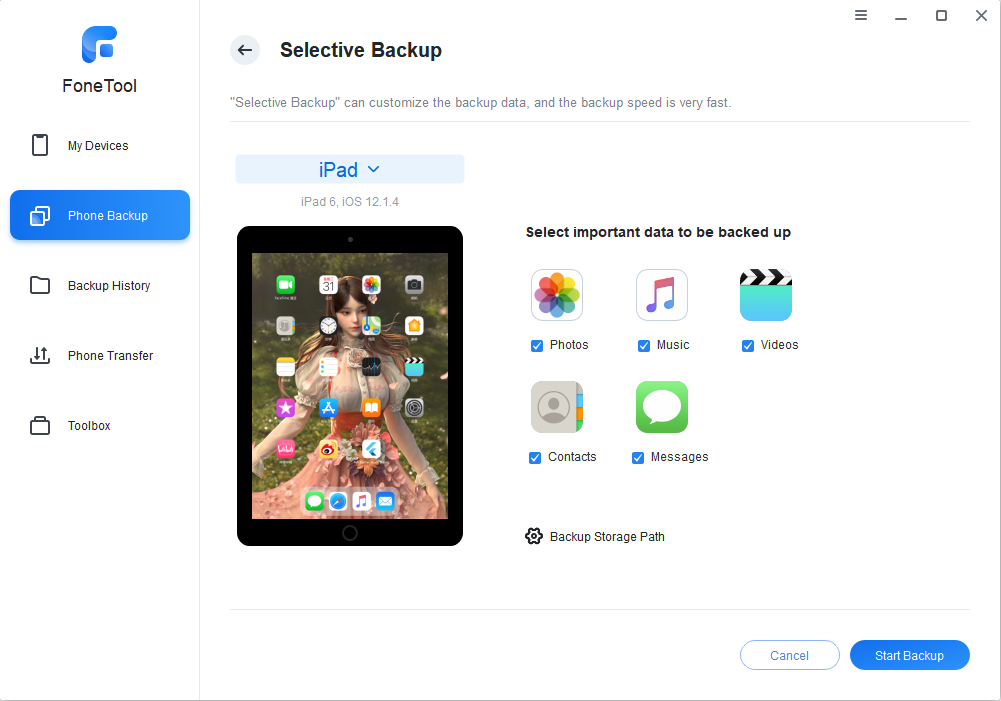Open My Devices in sidebar
Image resolution: width=1001 pixels, height=701 pixels.
tap(100, 146)
